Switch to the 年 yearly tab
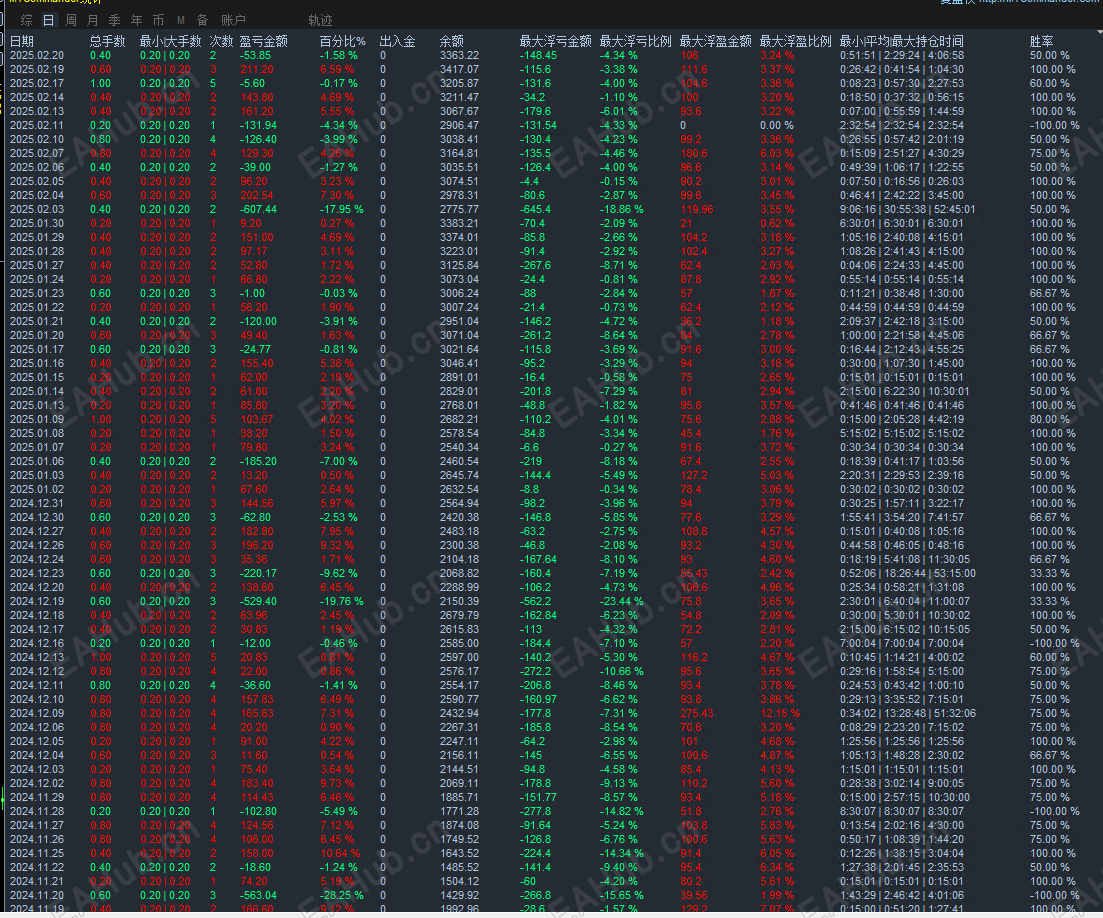The image size is (1103, 918). point(136,20)
